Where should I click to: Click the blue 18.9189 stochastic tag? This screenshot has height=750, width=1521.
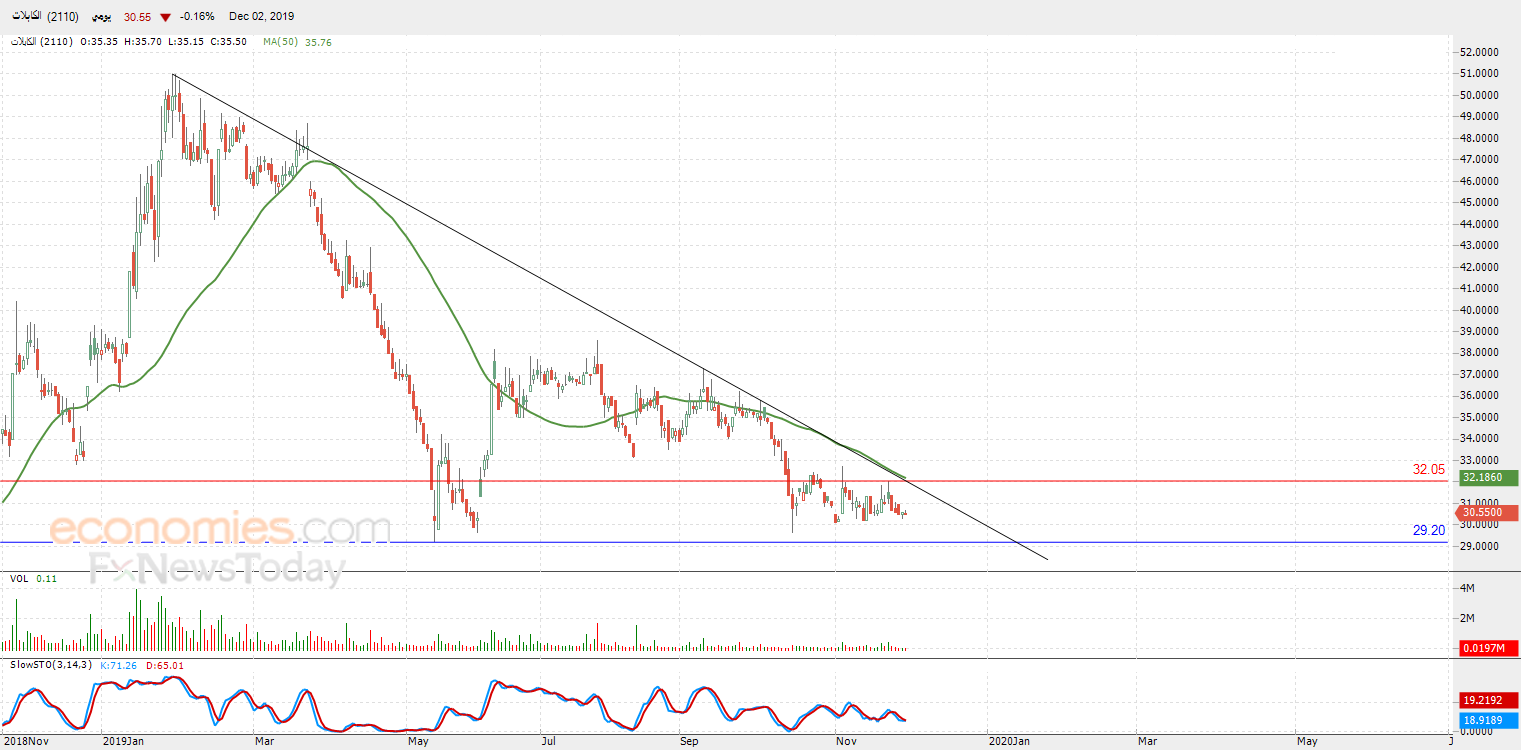pos(1489,719)
